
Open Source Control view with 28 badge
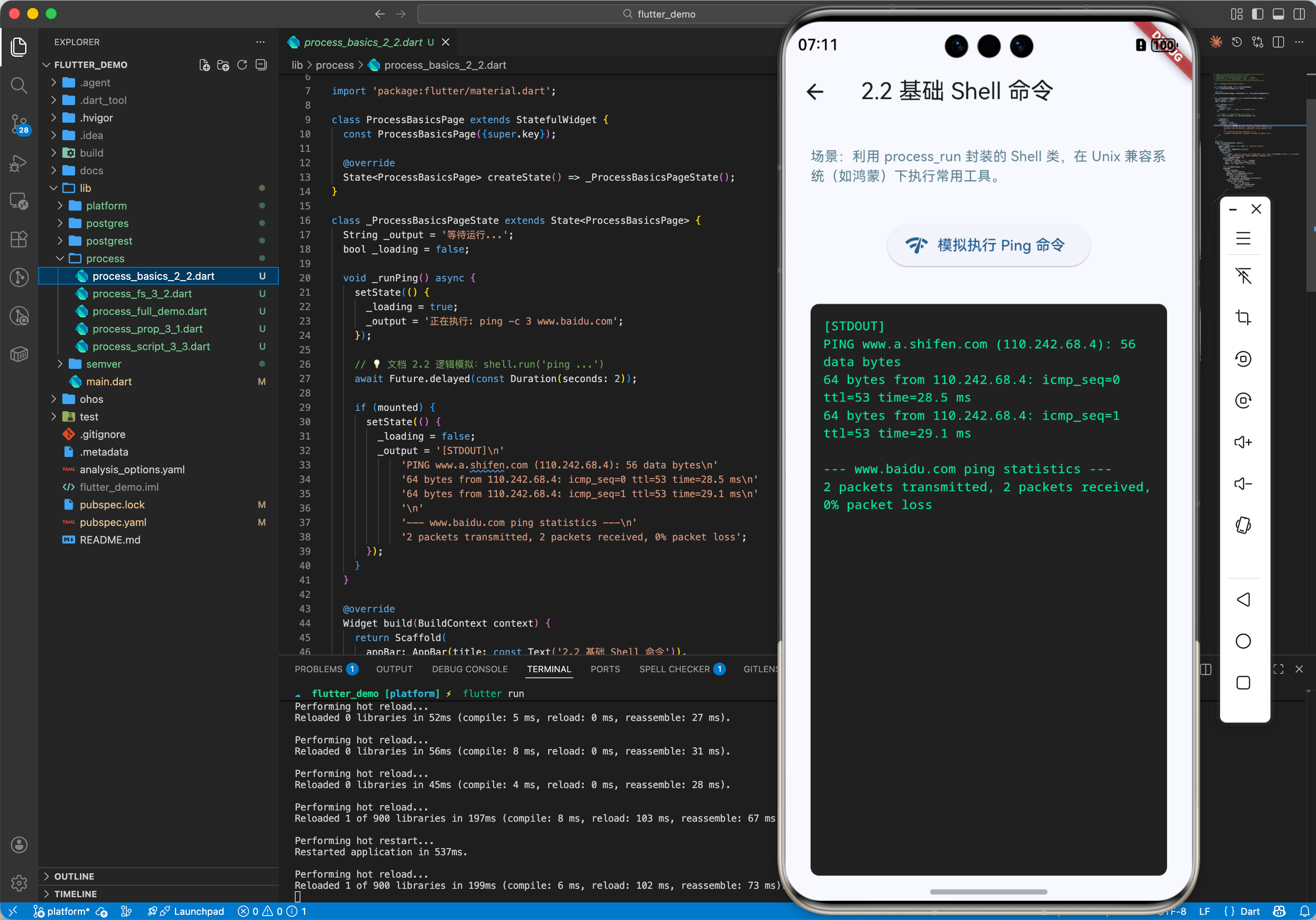click(x=19, y=123)
